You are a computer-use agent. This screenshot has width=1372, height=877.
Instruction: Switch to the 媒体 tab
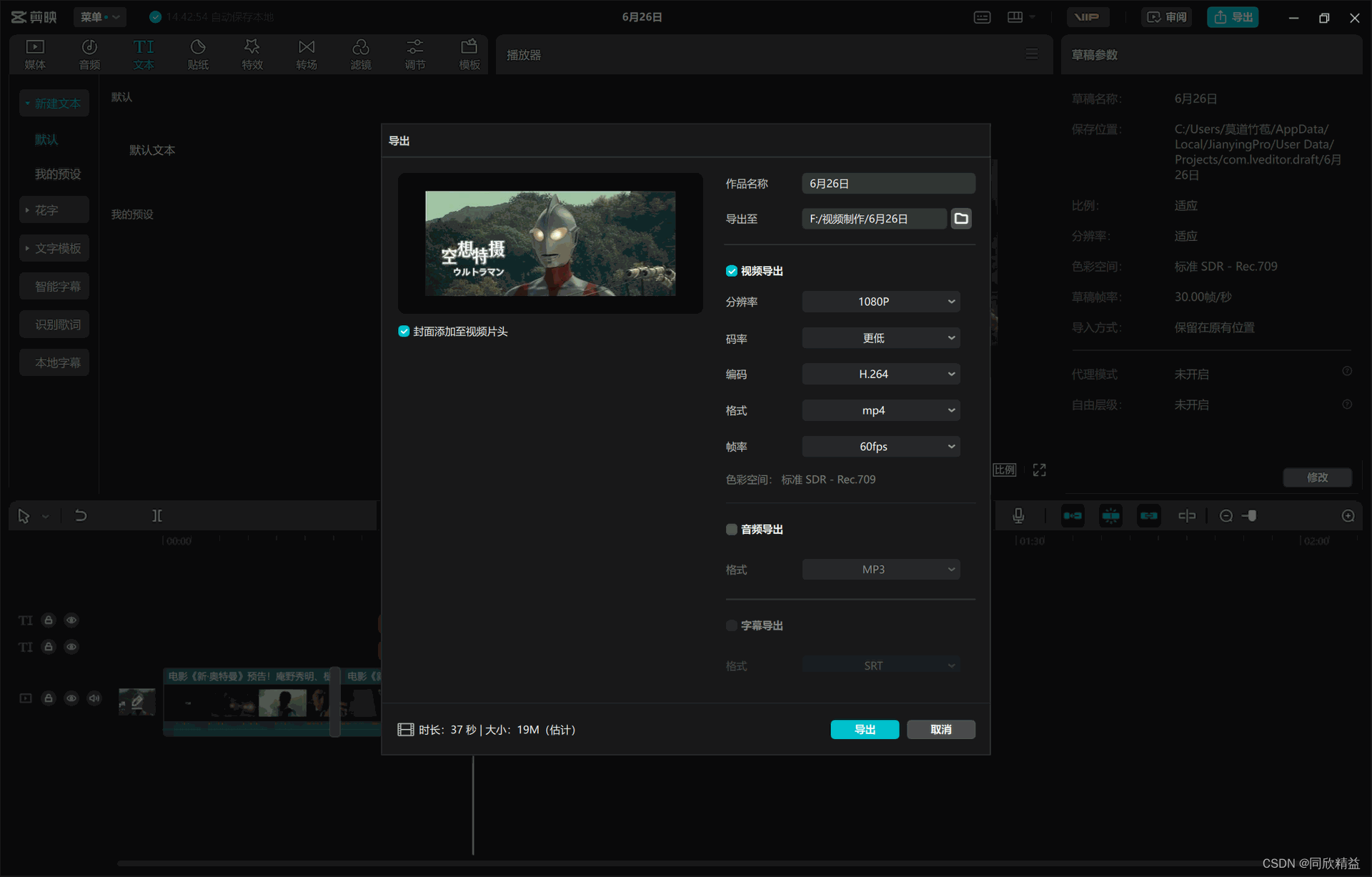[35, 54]
